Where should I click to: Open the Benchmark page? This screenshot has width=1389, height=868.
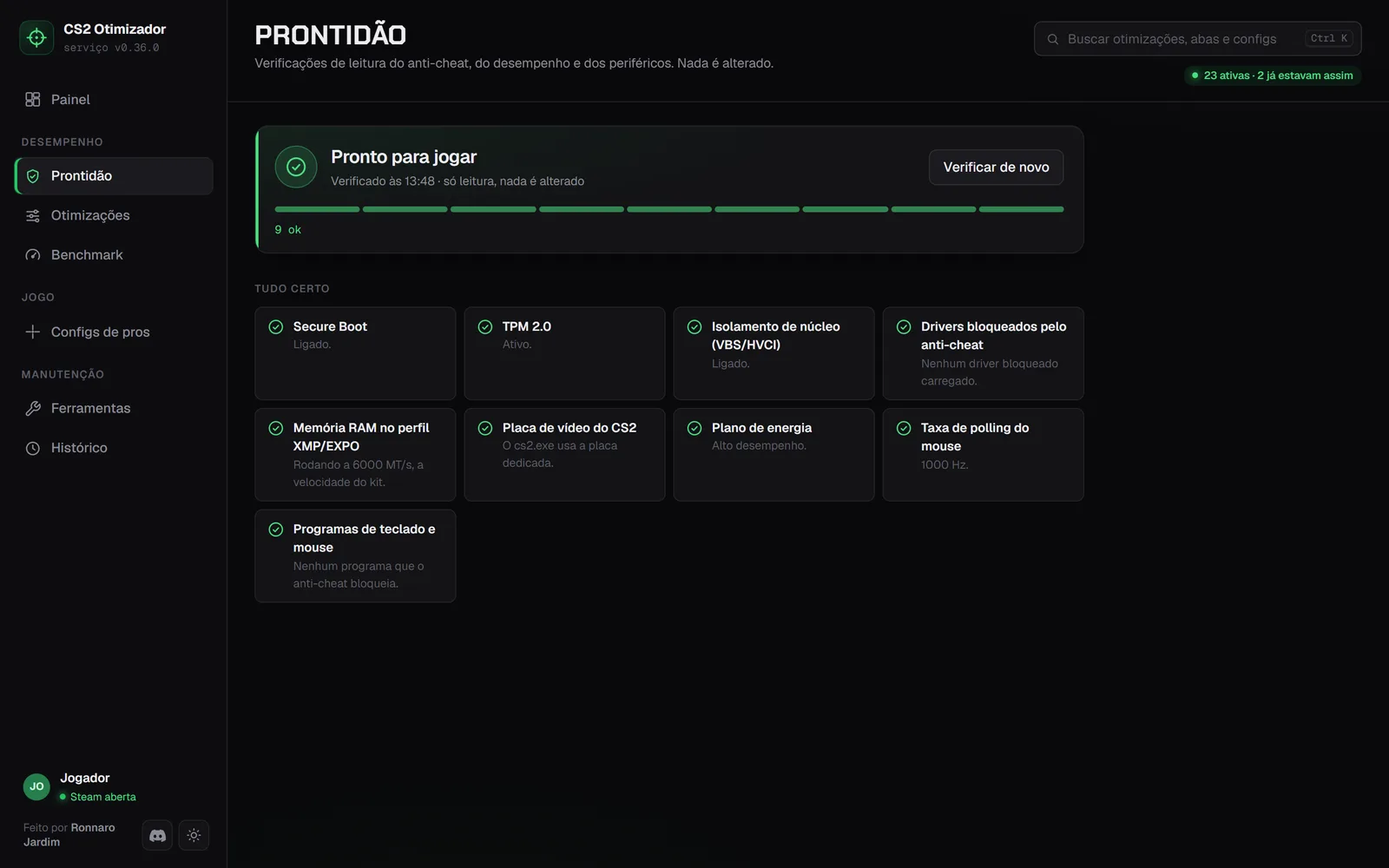pyautogui.click(x=114, y=254)
